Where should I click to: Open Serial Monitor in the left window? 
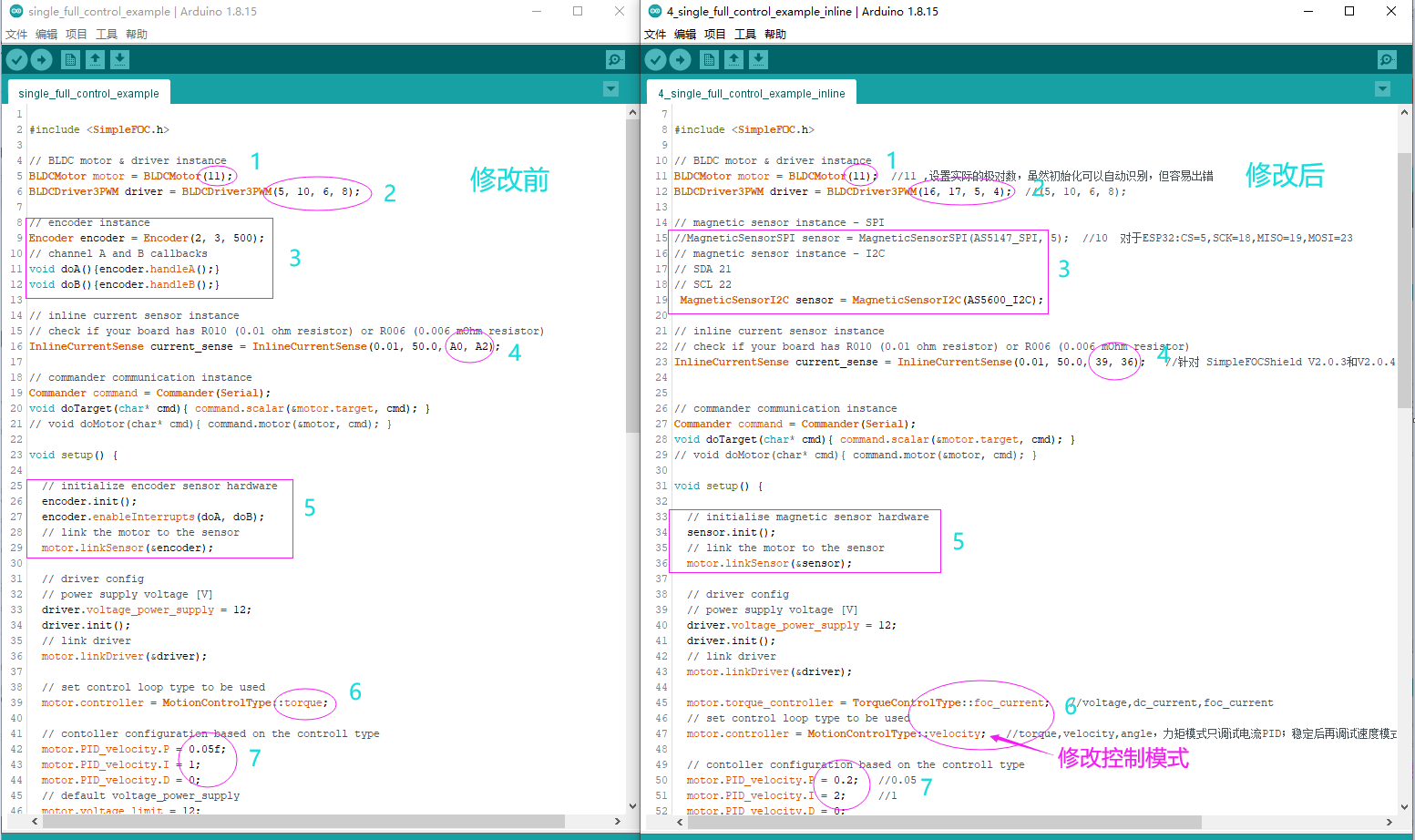[x=614, y=58]
